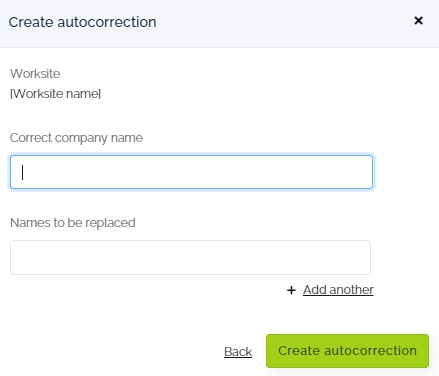This screenshot has width=439, height=376.
Task: Return to previous step via Back
Action: click(238, 351)
